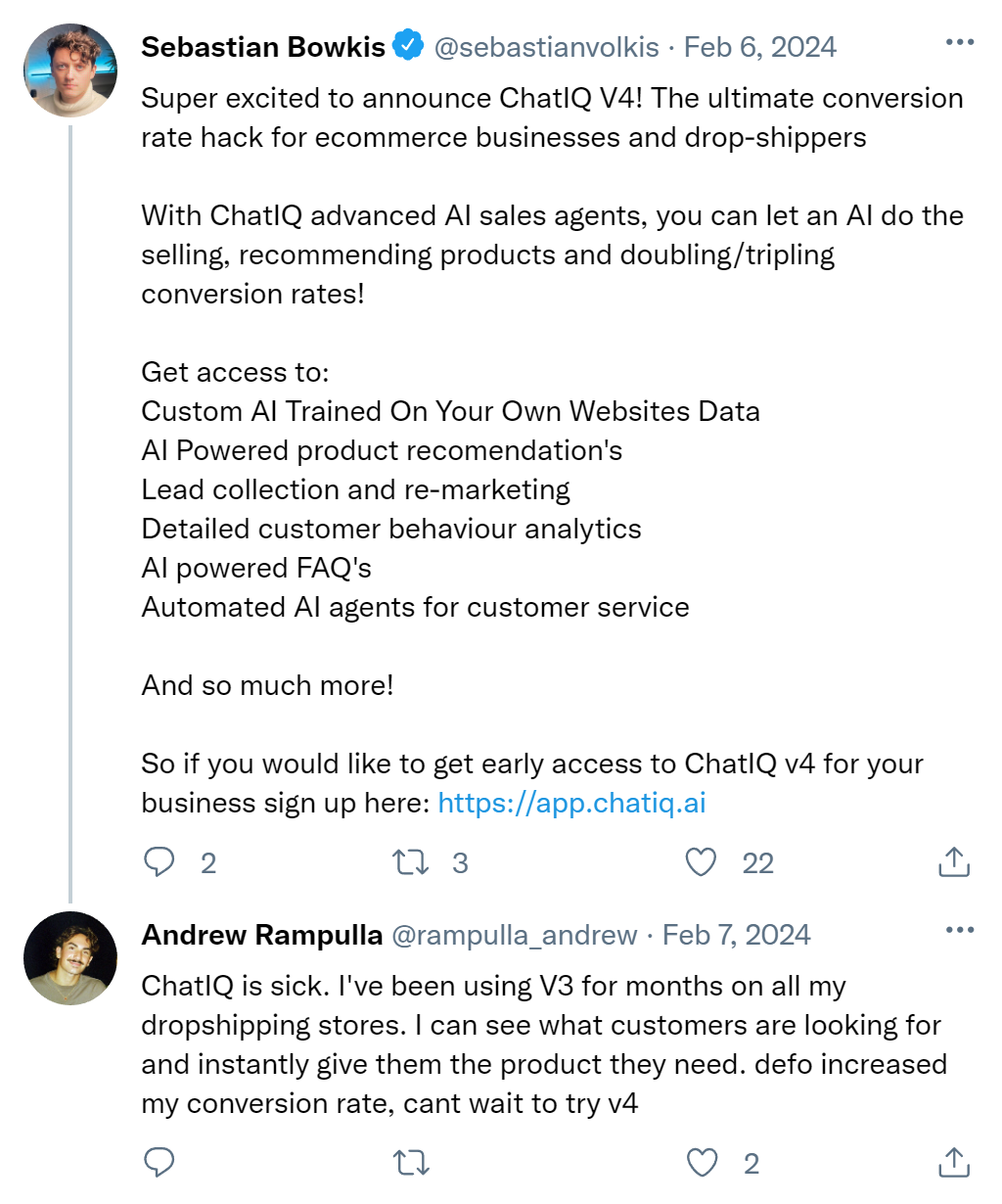Share Andrew Rampulla's reply
The height and width of the screenshot is (1204, 1002).
[953, 1163]
